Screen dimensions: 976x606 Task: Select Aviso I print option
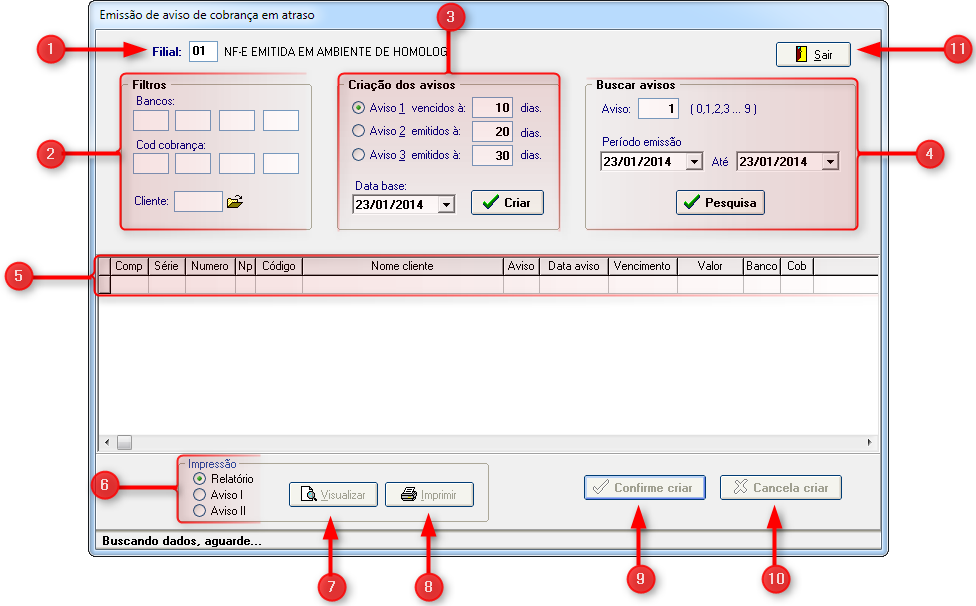coord(199,495)
